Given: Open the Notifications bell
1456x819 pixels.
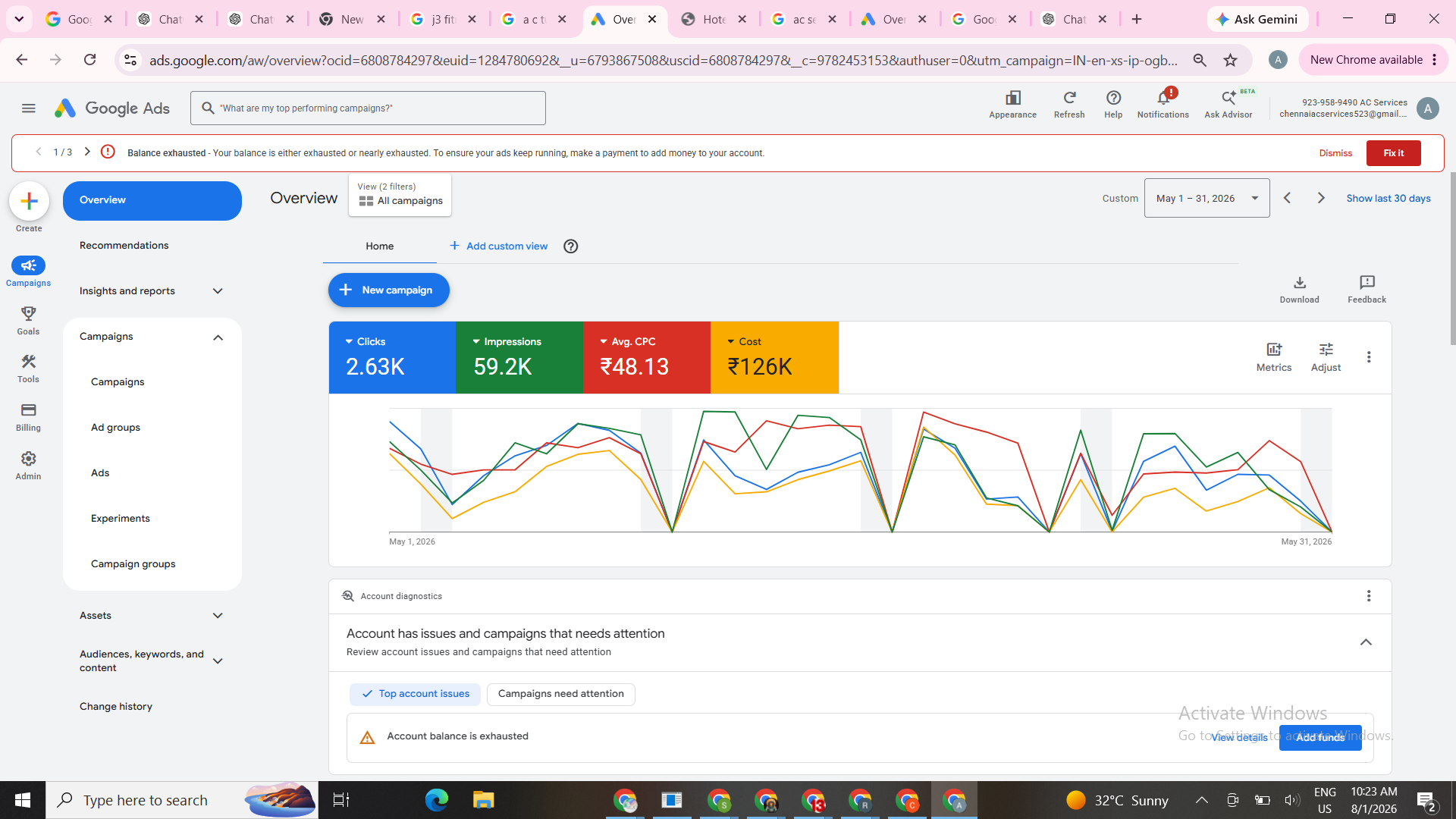Looking at the screenshot, I should (x=1163, y=105).
